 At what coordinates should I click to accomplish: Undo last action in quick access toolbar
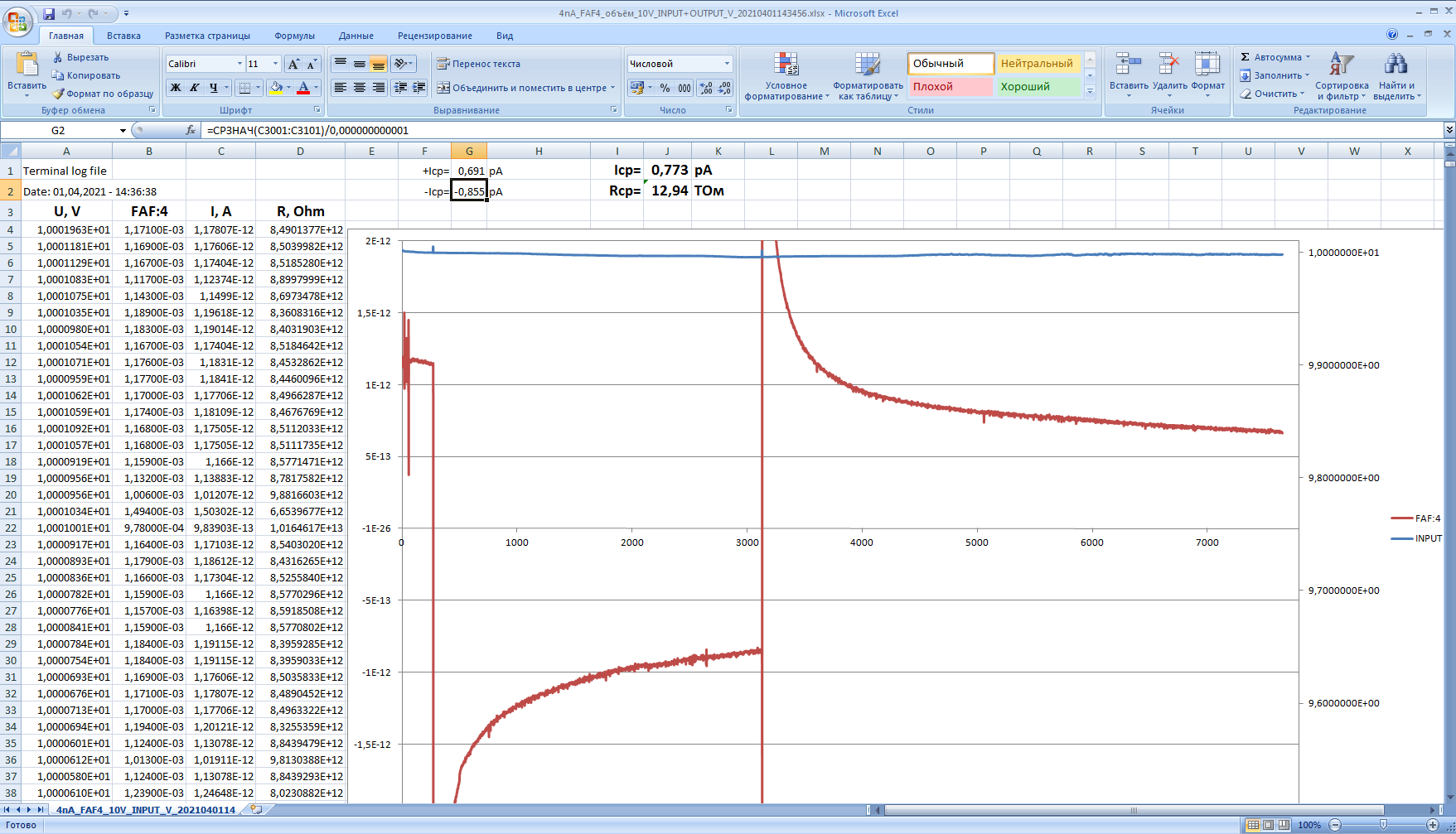click(x=67, y=13)
